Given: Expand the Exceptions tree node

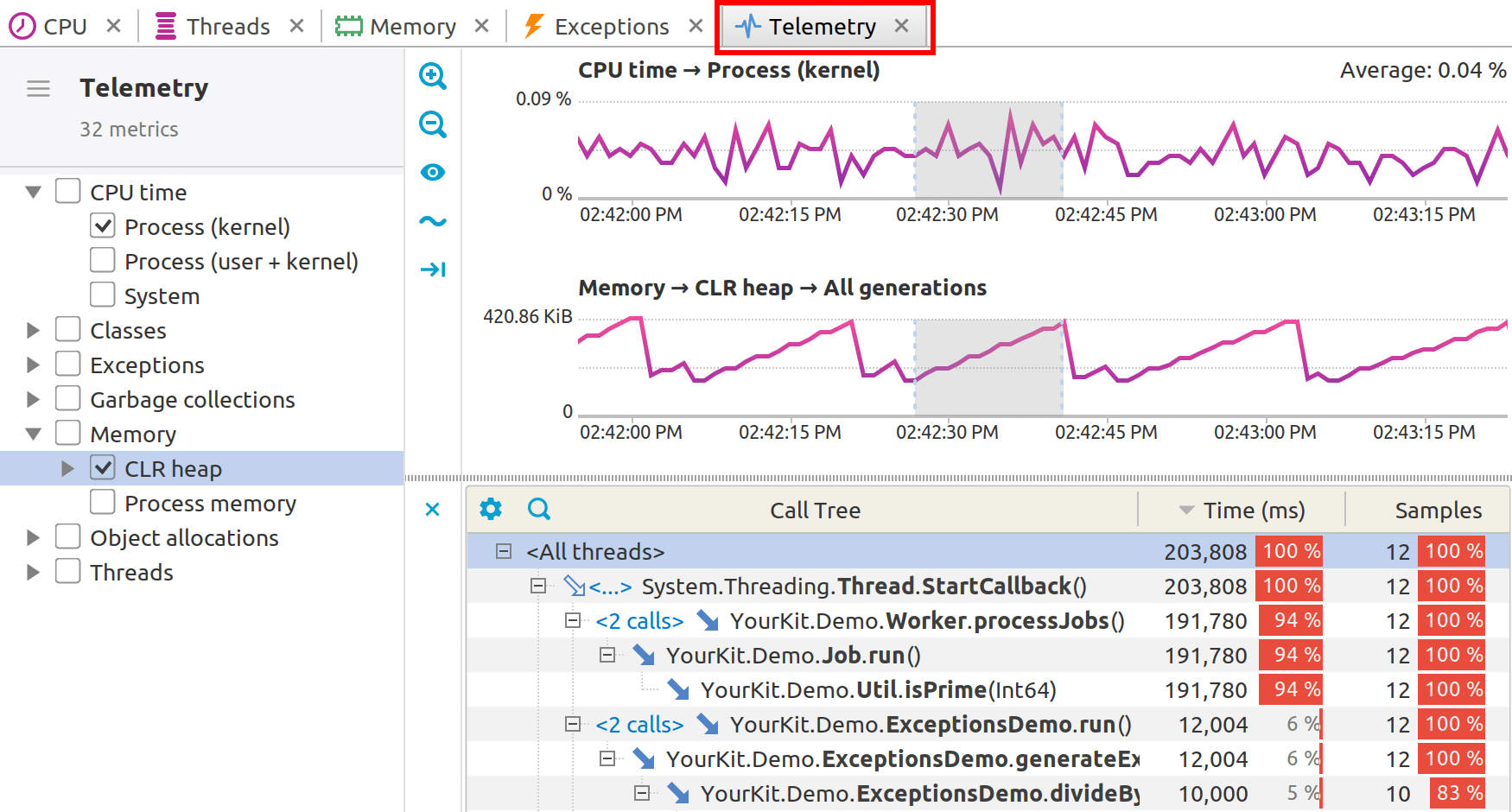Looking at the screenshot, I should click(33, 365).
